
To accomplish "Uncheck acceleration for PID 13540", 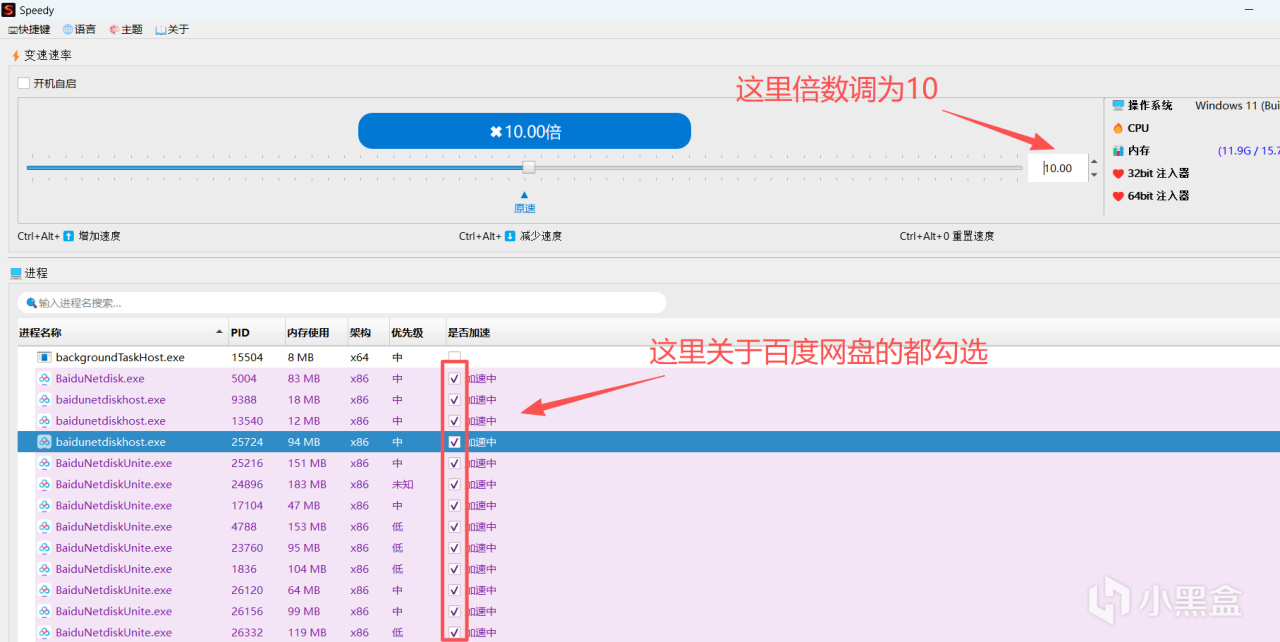I will (x=455, y=421).
